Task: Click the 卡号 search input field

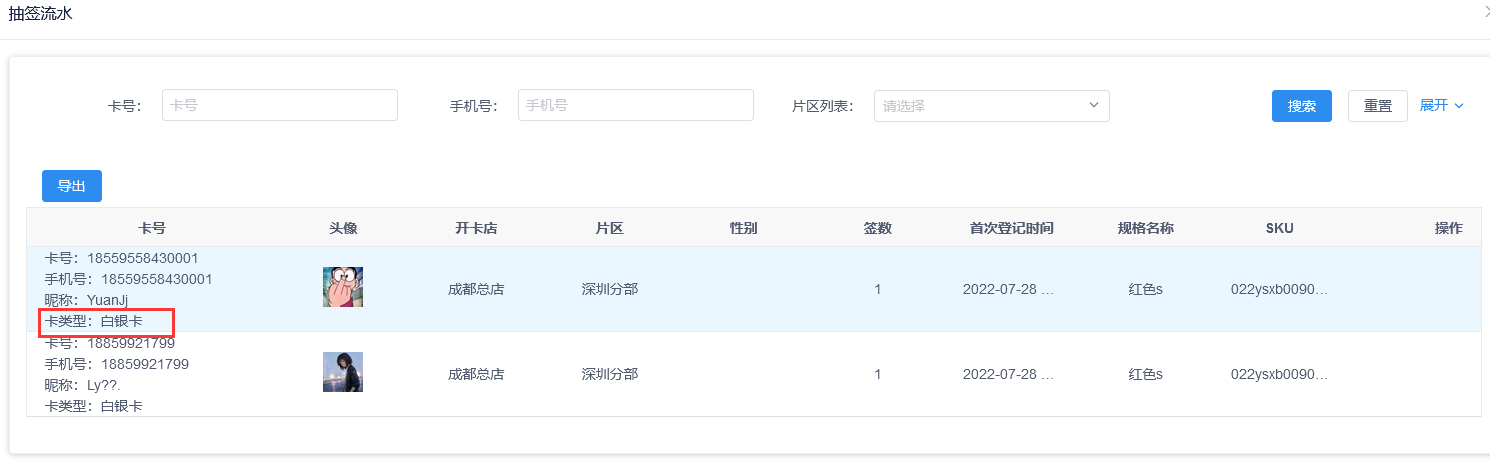Action: 280,105
